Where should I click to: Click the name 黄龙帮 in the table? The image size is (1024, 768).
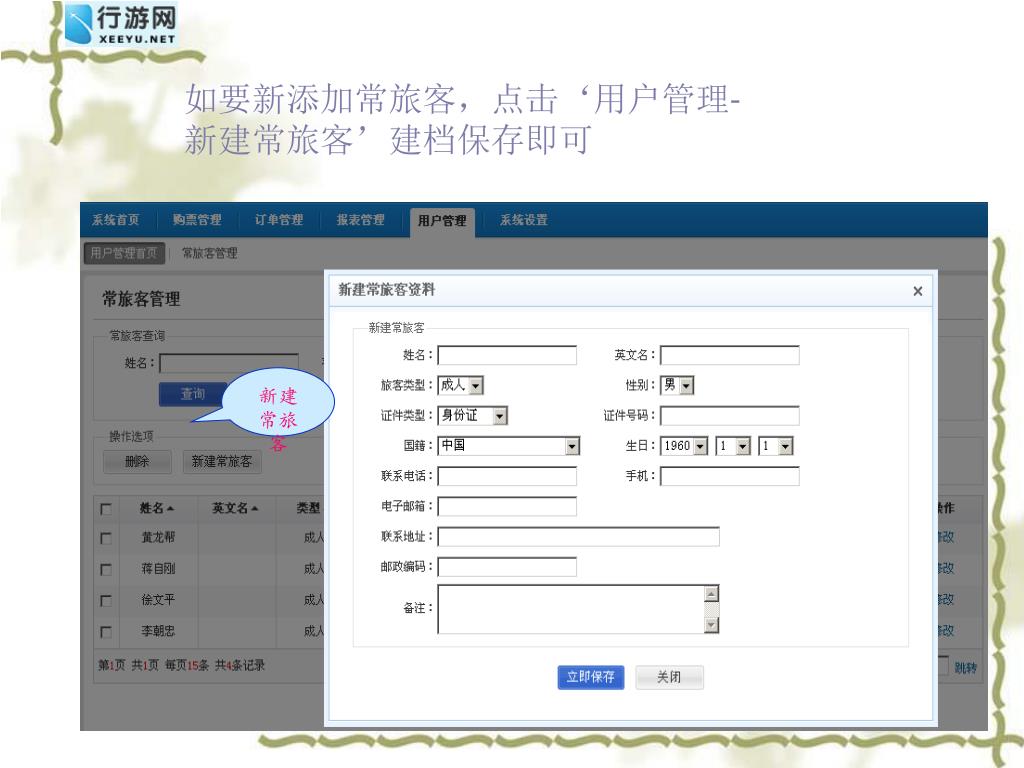pyautogui.click(x=158, y=537)
